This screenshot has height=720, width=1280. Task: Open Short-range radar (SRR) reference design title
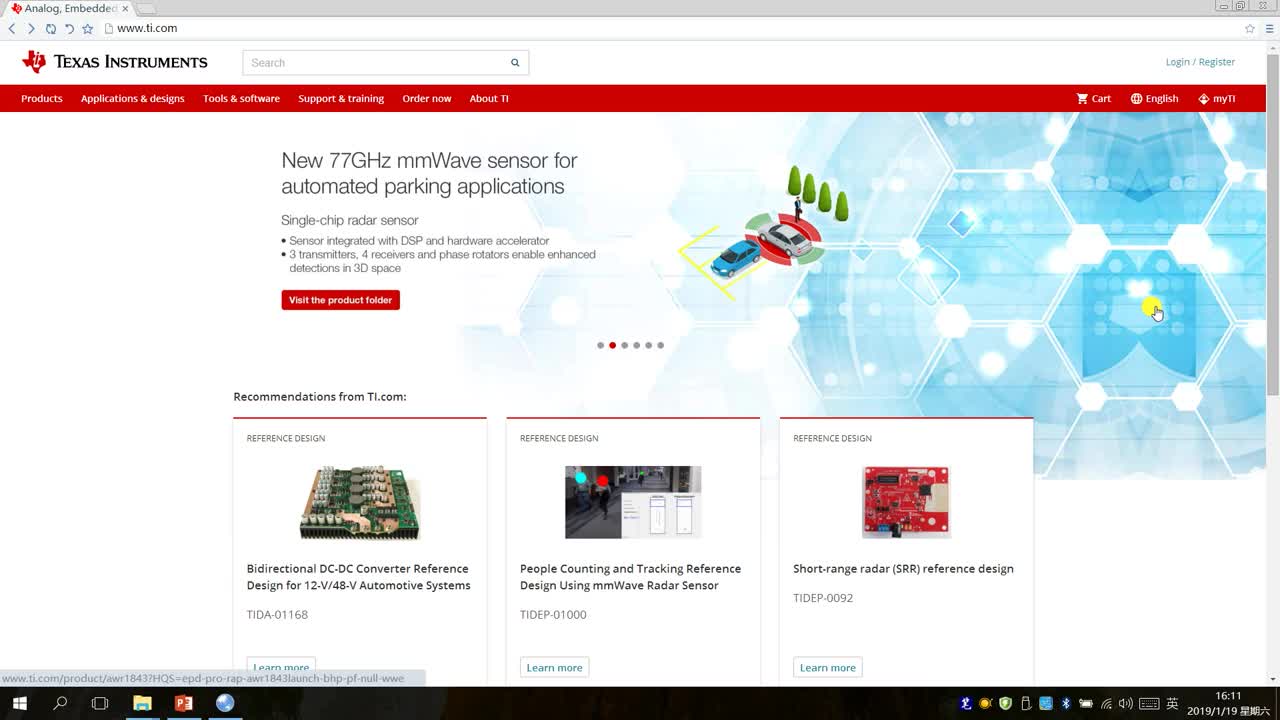[903, 569]
